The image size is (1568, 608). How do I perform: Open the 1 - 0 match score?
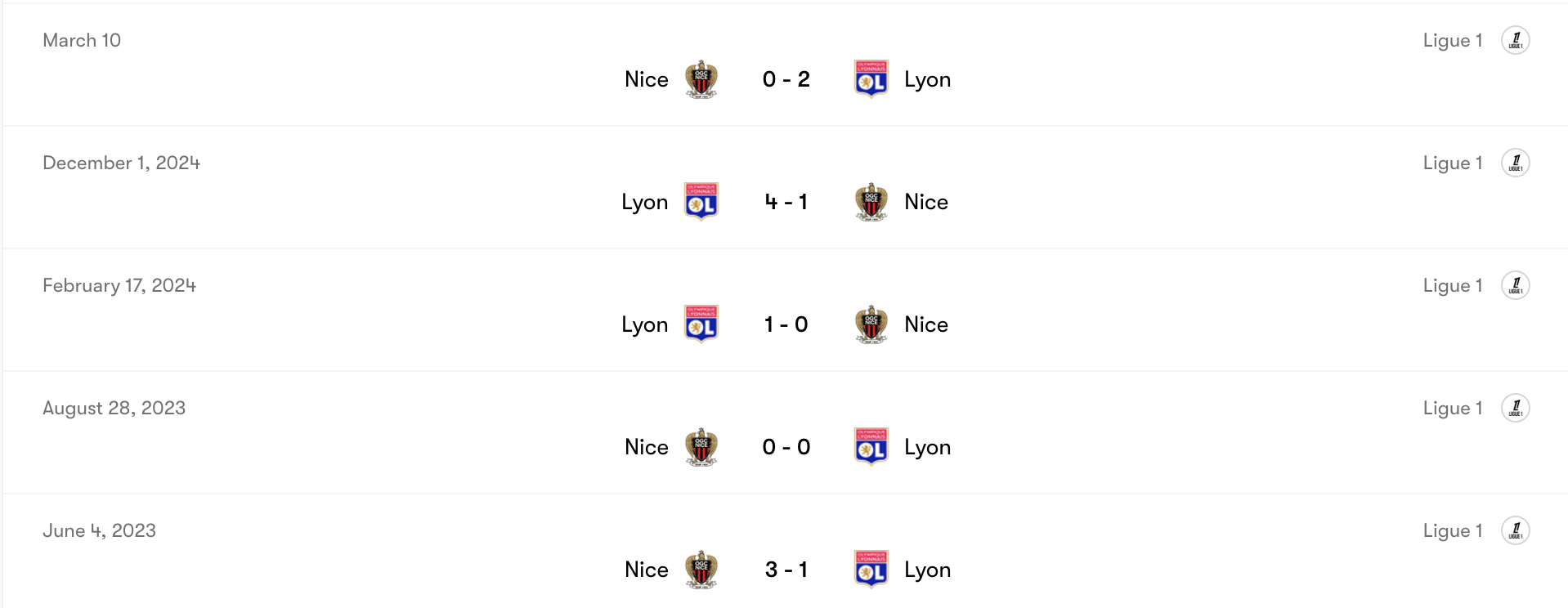[x=786, y=324]
